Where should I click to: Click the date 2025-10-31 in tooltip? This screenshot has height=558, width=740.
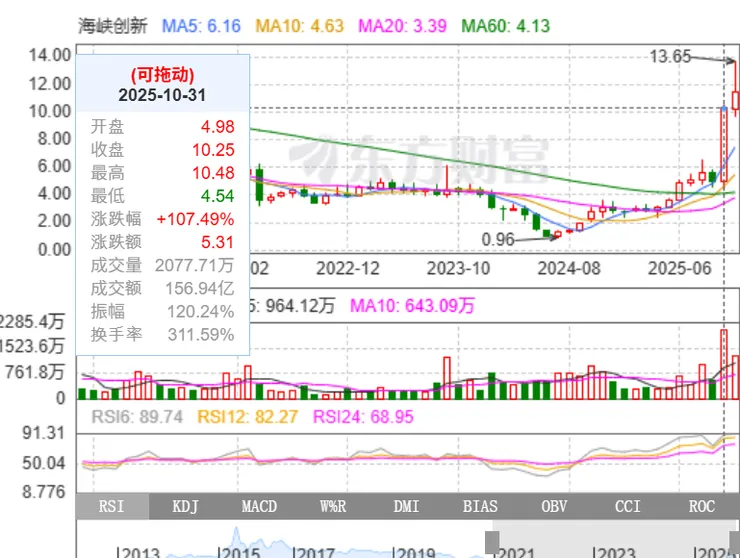click(x=162, y=95)
